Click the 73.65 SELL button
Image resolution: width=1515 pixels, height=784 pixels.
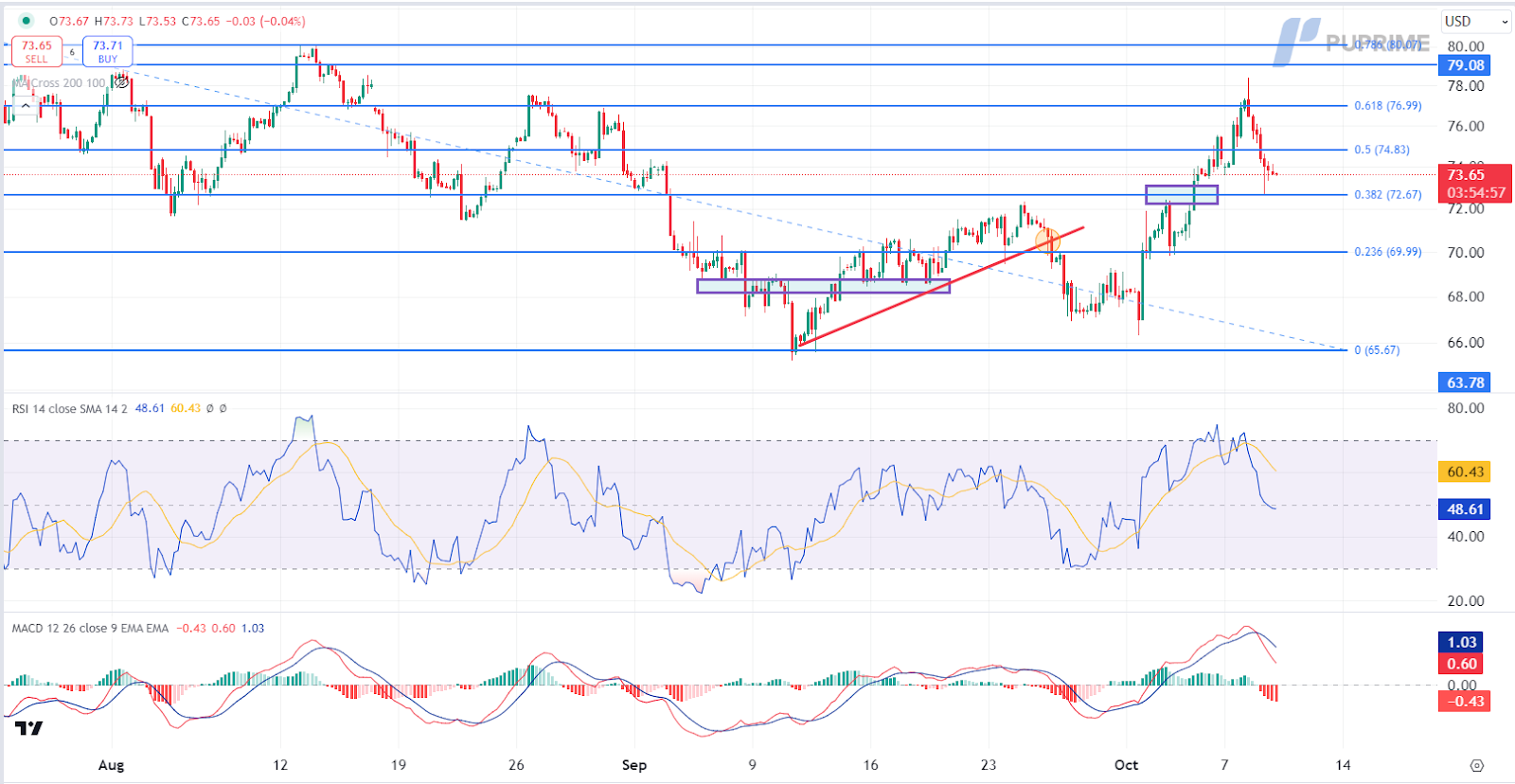(37, 51)
